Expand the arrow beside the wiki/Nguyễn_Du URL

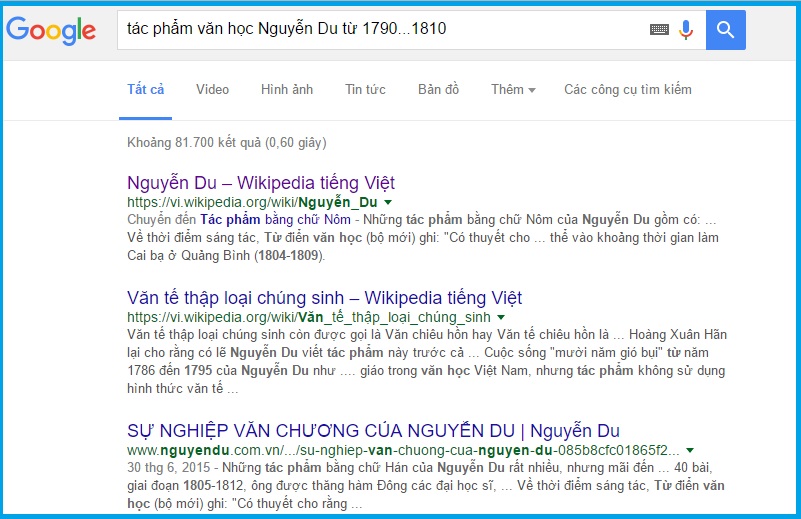tap(388, 202)
